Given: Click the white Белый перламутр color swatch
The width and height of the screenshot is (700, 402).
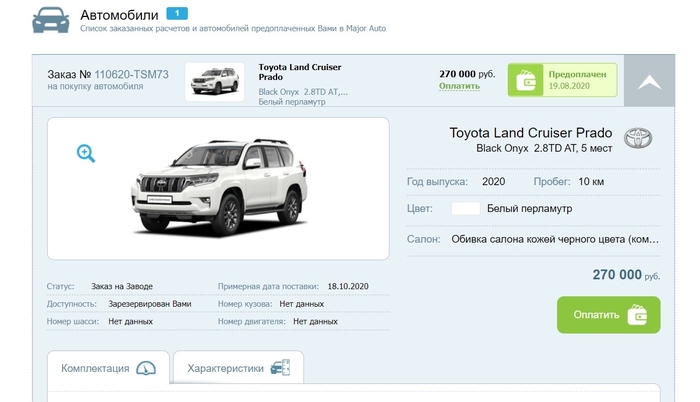Looking at the screenshot, I should pos(465,209).
